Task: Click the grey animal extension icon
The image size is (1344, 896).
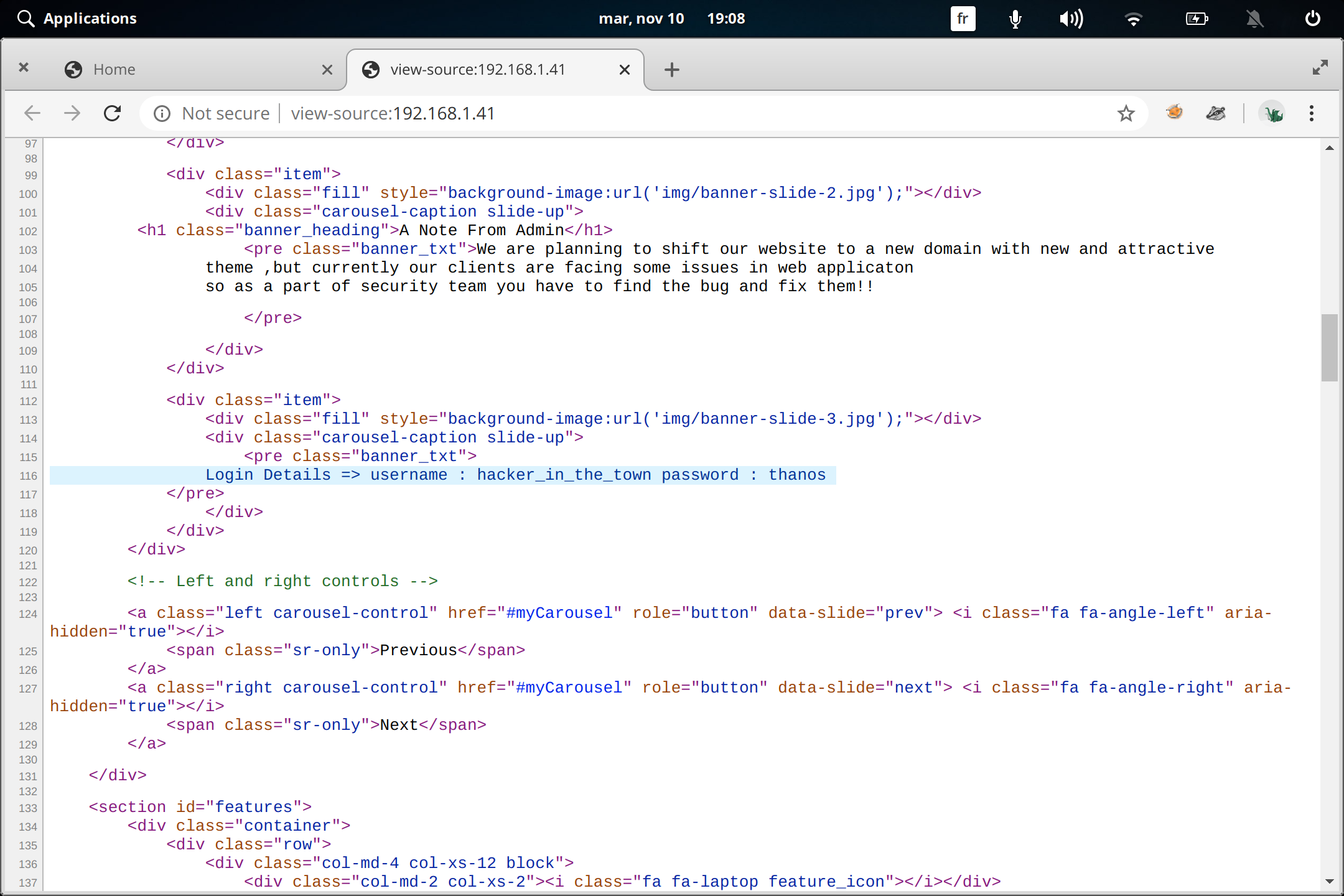Action: (1215, 113)
